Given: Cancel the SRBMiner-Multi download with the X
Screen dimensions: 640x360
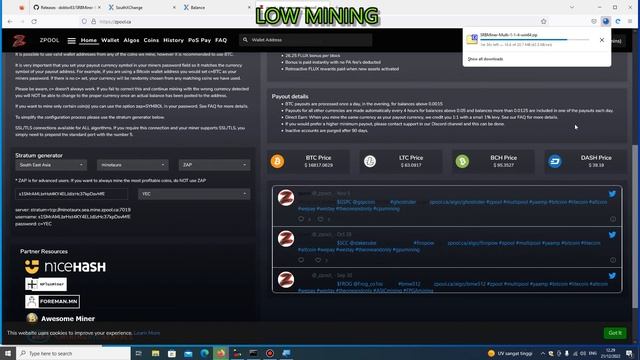Looking at the screenshot, I should [602, 40].
